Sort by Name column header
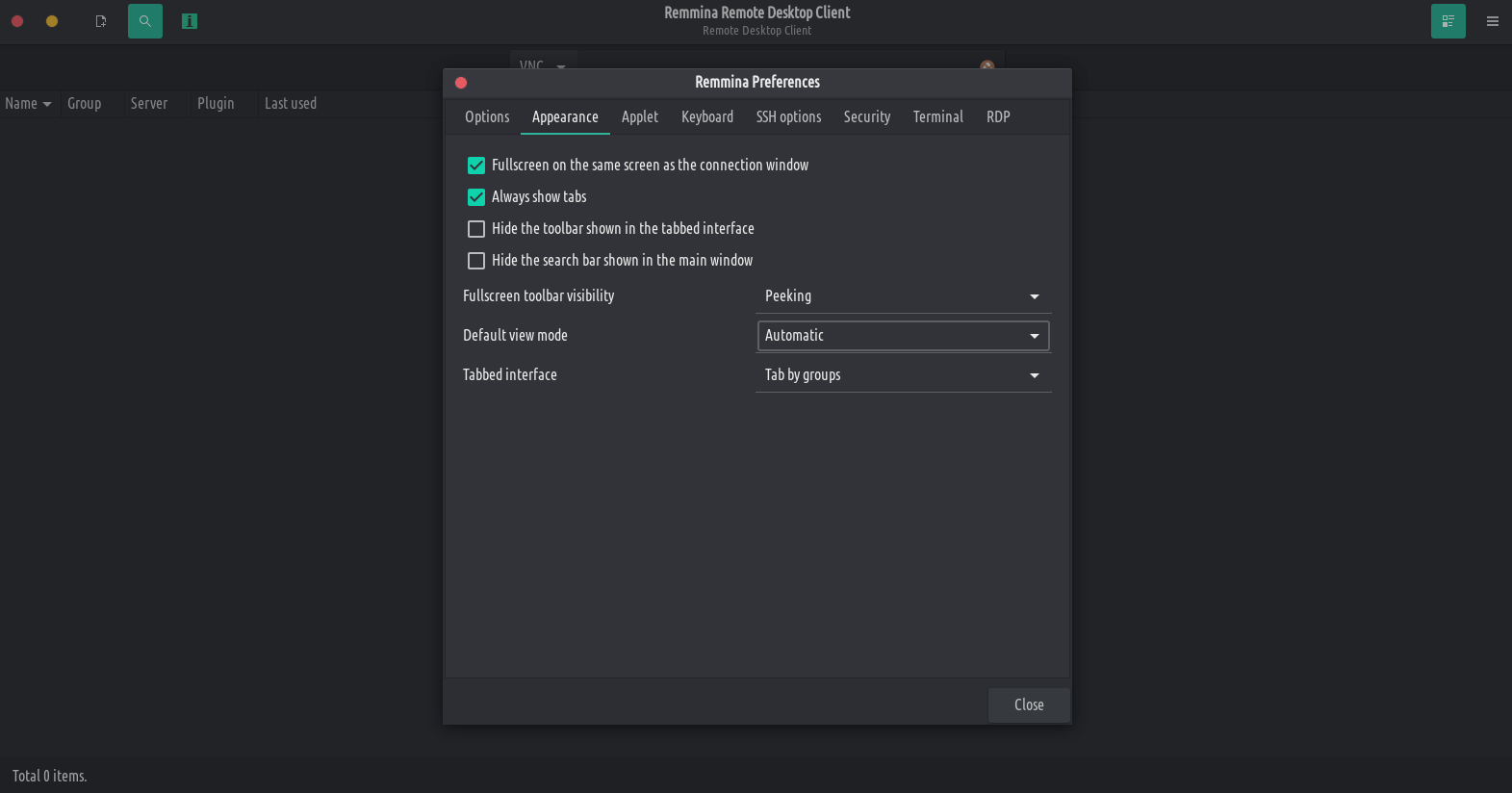The width and height of the screenshot is (1512, 793). 28,104
